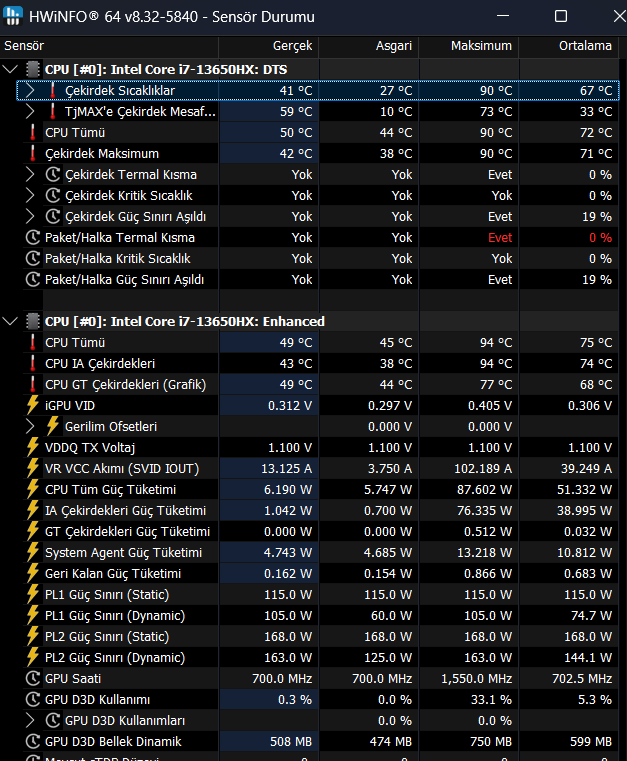Click chip icon of CPU Enhanced group
627x761 pixels.
[33, 321]
